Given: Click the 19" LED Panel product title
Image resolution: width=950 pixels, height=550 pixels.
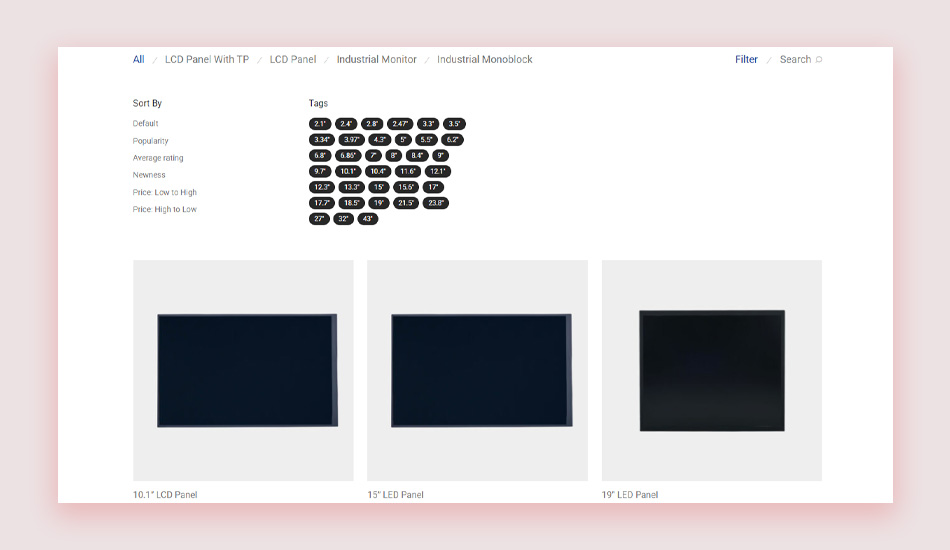Looking at the screenshot, I should pyautogui.click(x=629, y=494).
